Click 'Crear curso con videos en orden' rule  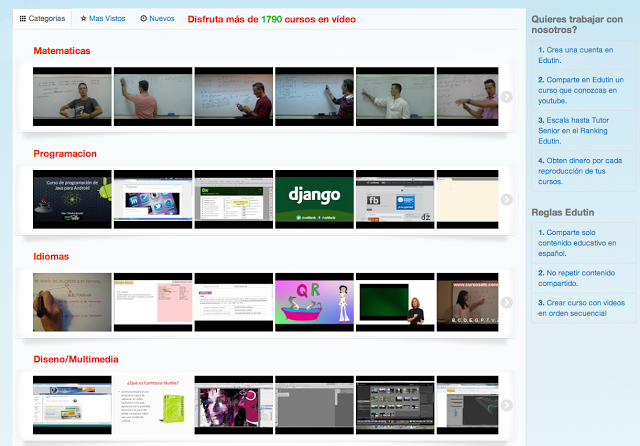583,308
